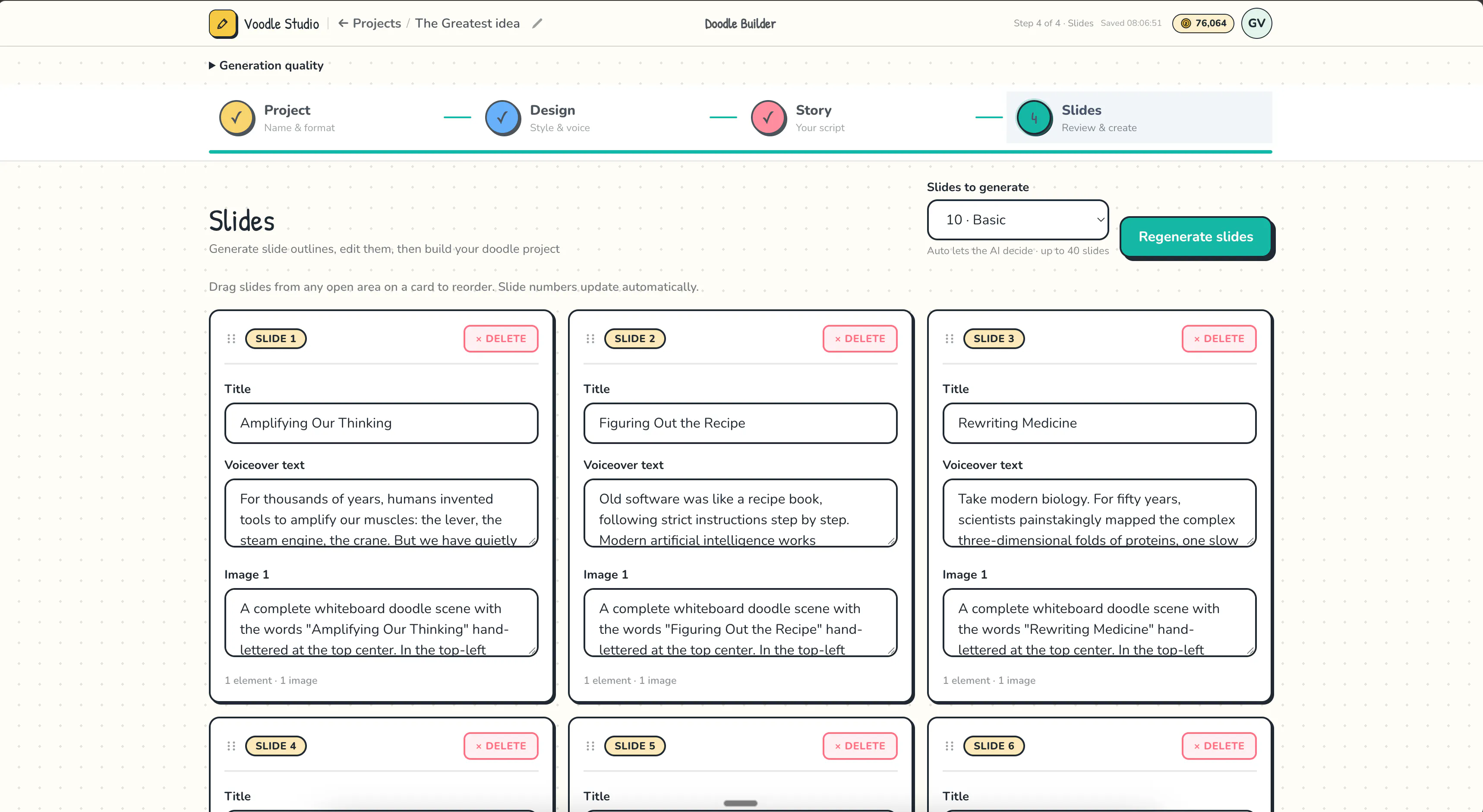Click the Amplifying Our Thinking title field
The height and width of the screenshot is (812, 1483).
coord(381,423)
